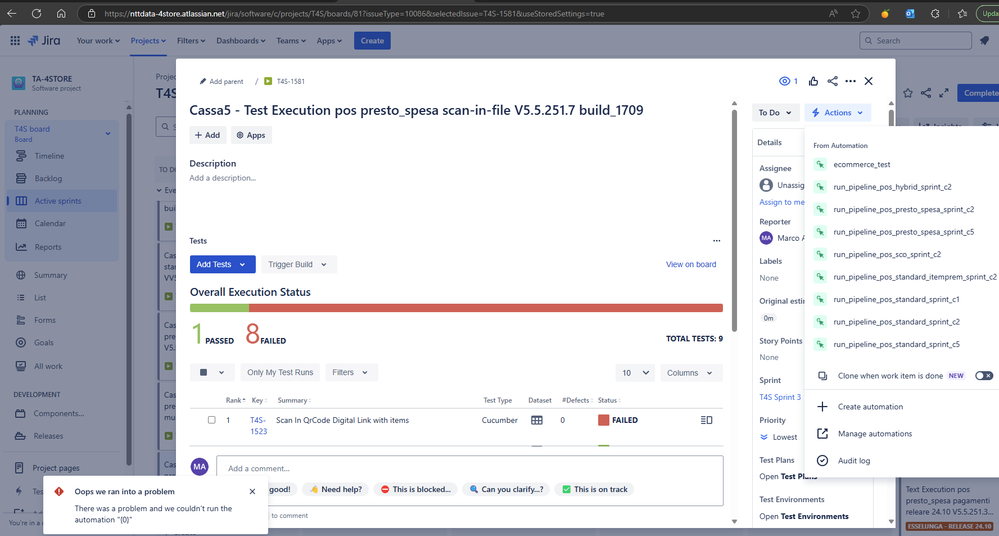Open Releases in the sidebar
Image resolution: width=999 pixels, height=536 pixels.
coord(48,436)
